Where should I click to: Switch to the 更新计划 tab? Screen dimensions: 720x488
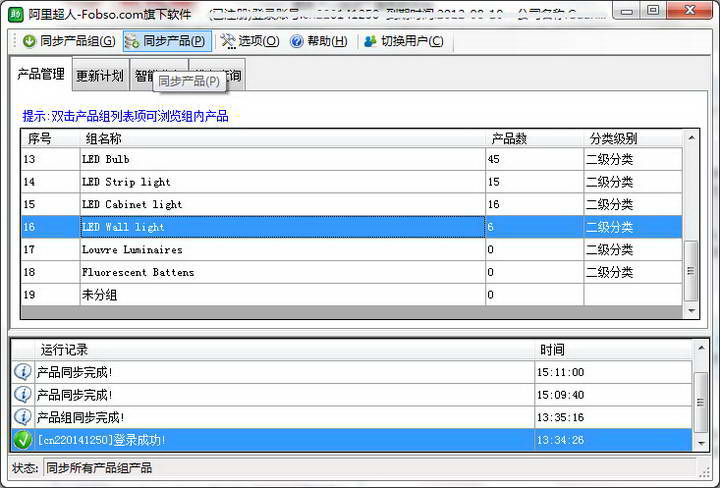[x=100, y=76]
